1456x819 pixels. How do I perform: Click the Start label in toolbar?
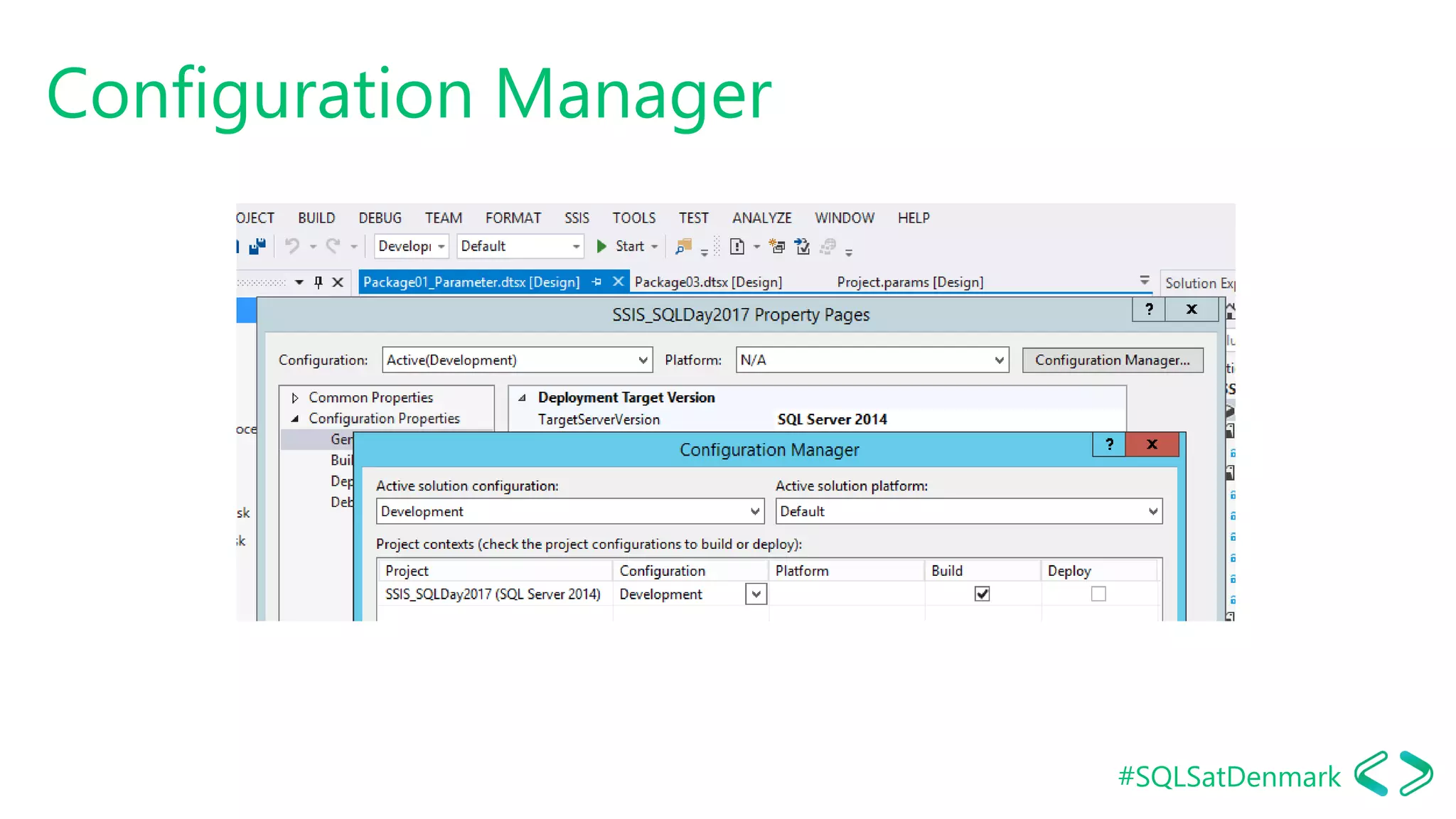tap(630, 246)
